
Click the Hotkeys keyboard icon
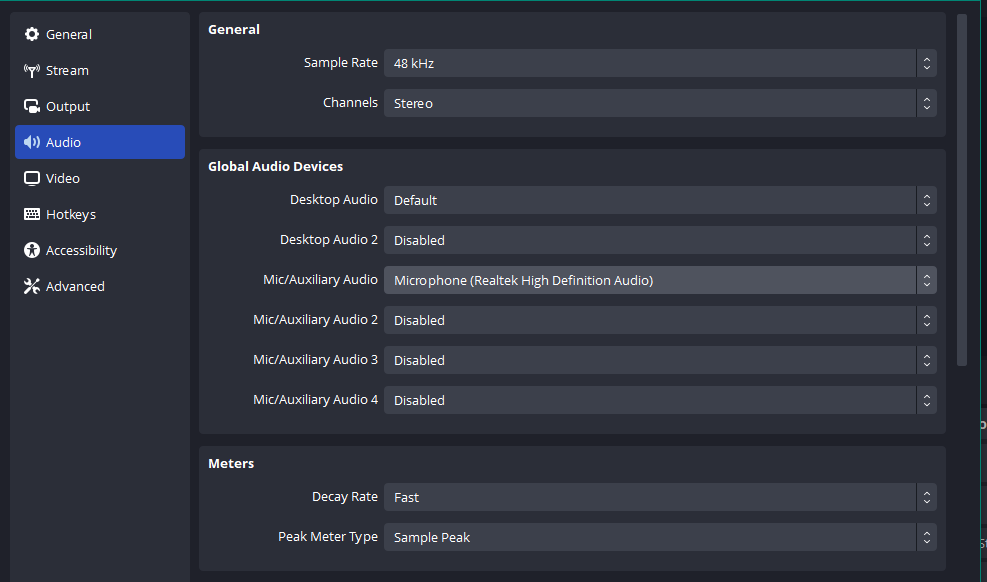31,214
